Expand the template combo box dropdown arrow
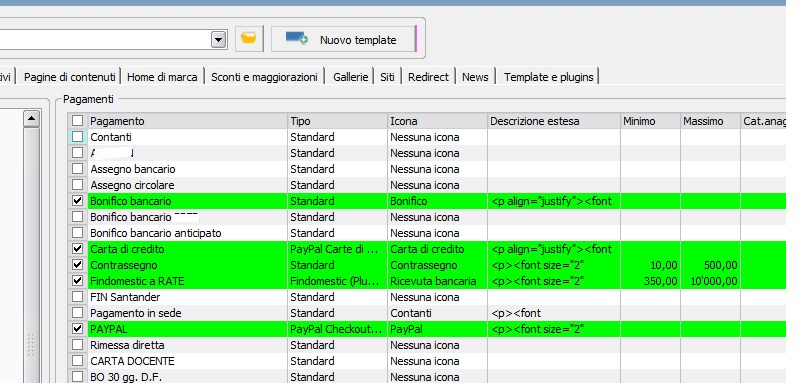 [x=219, y=39]
